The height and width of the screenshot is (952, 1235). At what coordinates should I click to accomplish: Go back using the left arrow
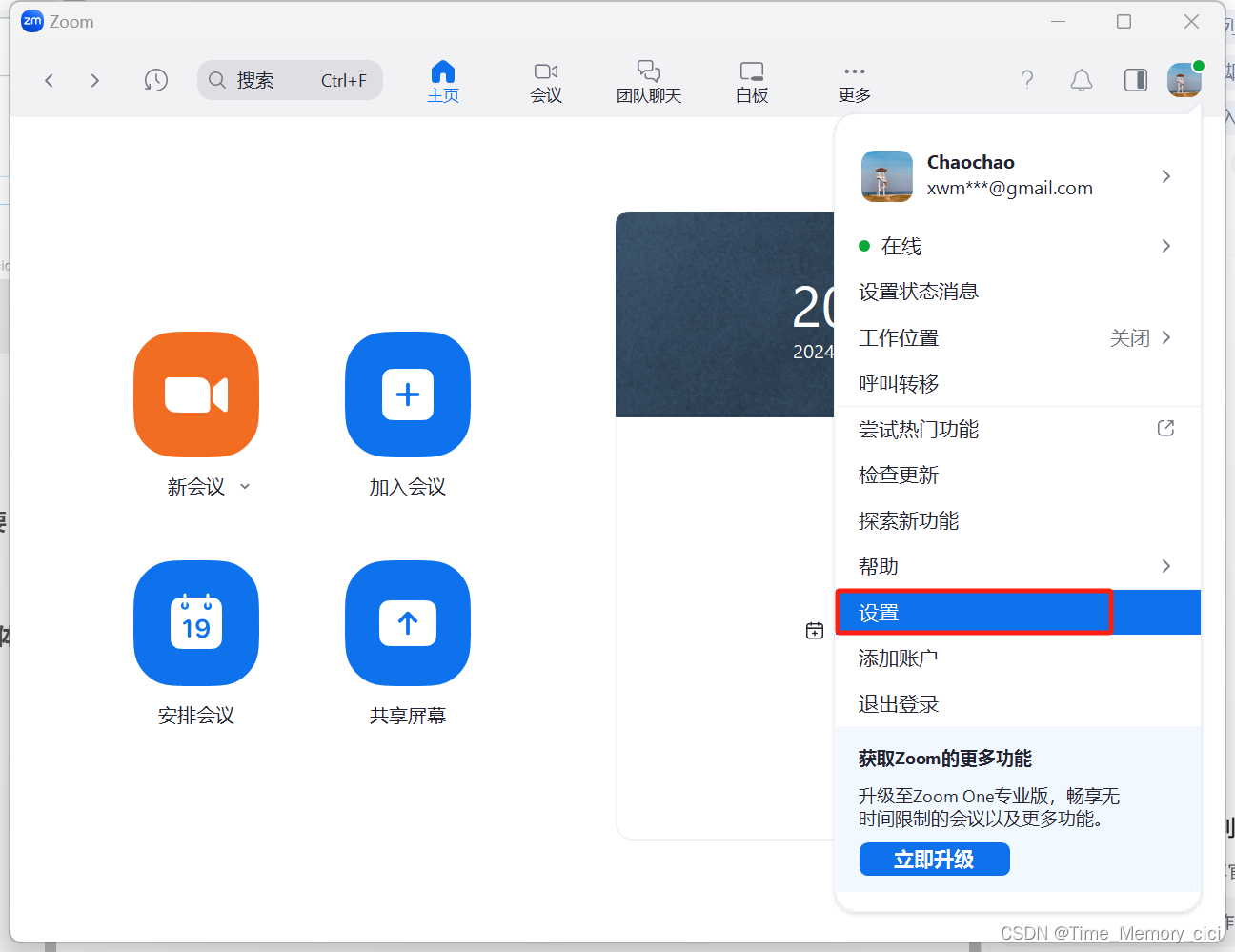click(49, 80)
